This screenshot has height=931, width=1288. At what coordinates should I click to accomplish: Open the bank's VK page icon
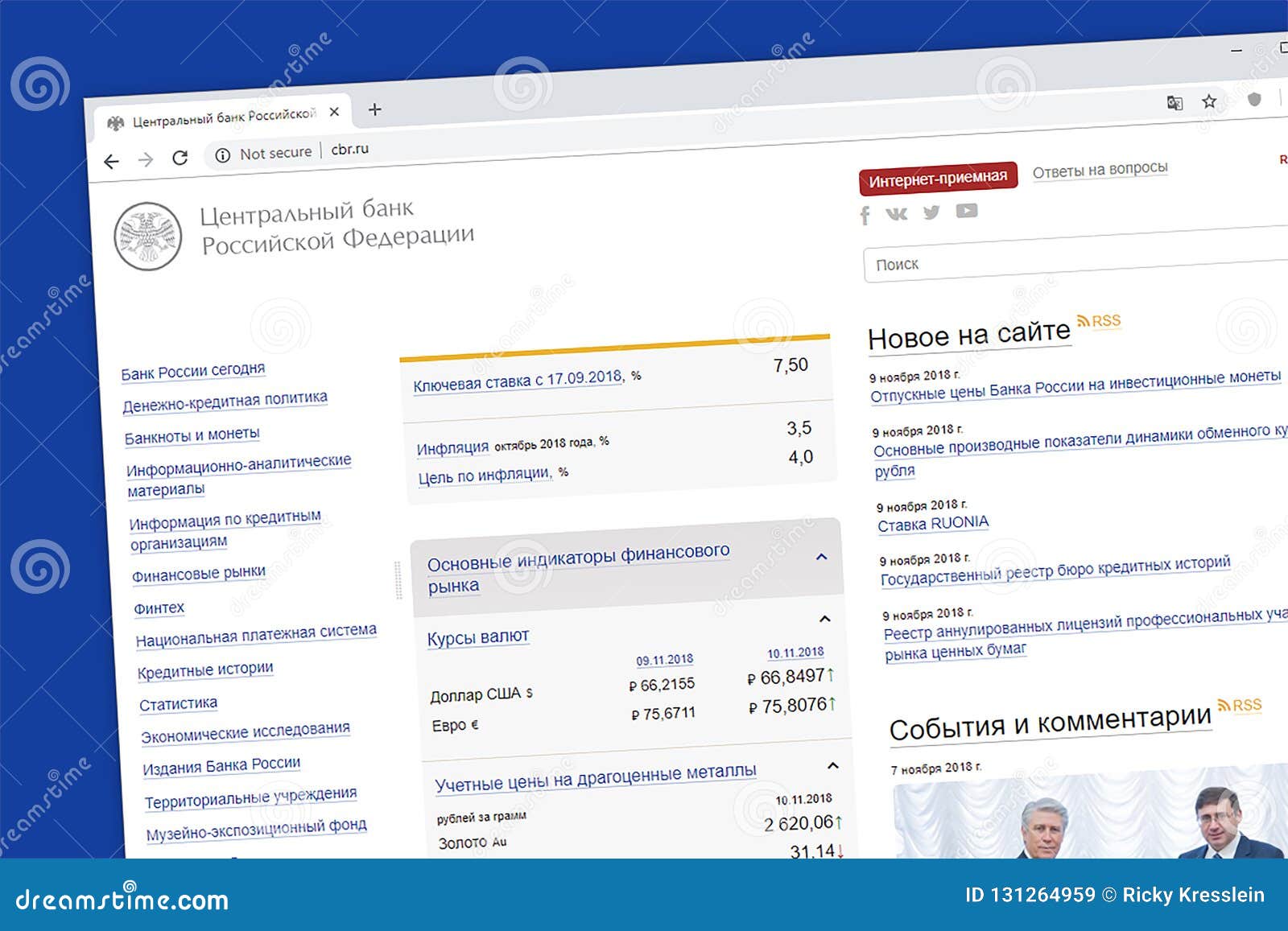click(x=897, y=213)
